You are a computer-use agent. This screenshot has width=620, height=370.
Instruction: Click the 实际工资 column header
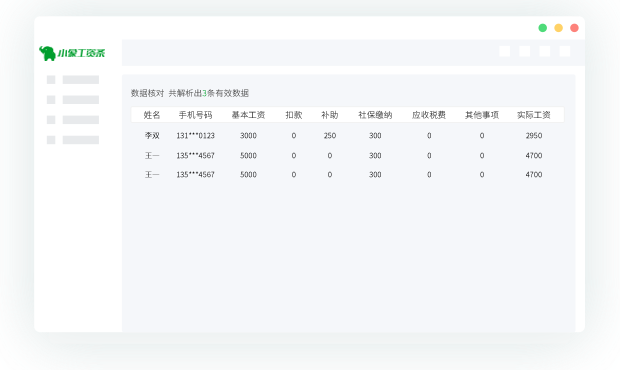click(x=534, y=115)
